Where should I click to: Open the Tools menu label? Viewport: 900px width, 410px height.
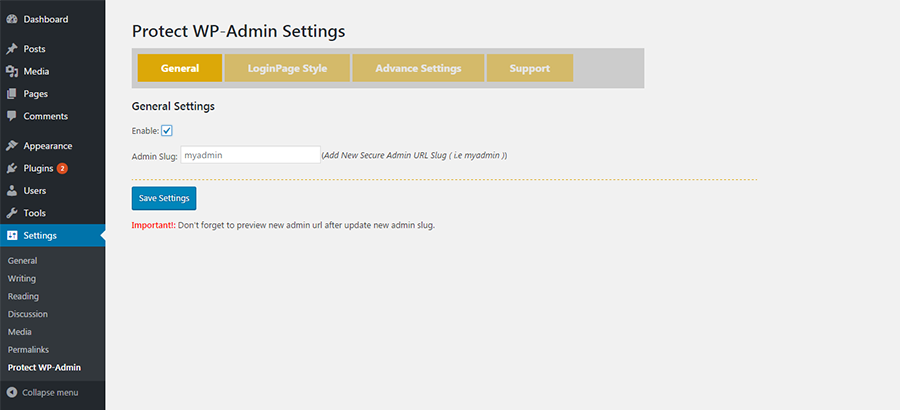point(34,213)
